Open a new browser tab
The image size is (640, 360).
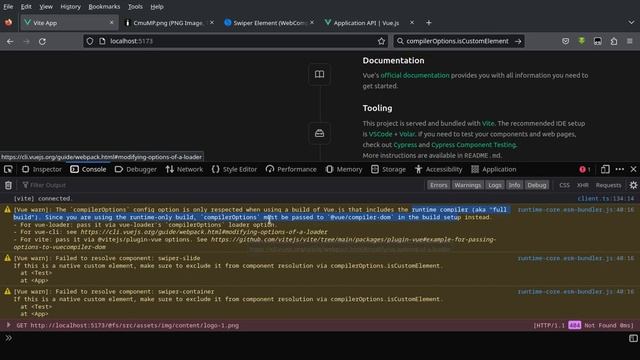click(429, 23)
